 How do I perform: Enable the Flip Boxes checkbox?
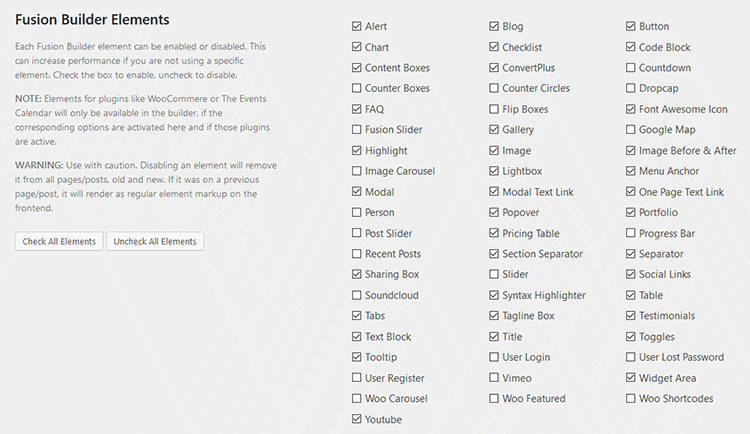(494, 109)
